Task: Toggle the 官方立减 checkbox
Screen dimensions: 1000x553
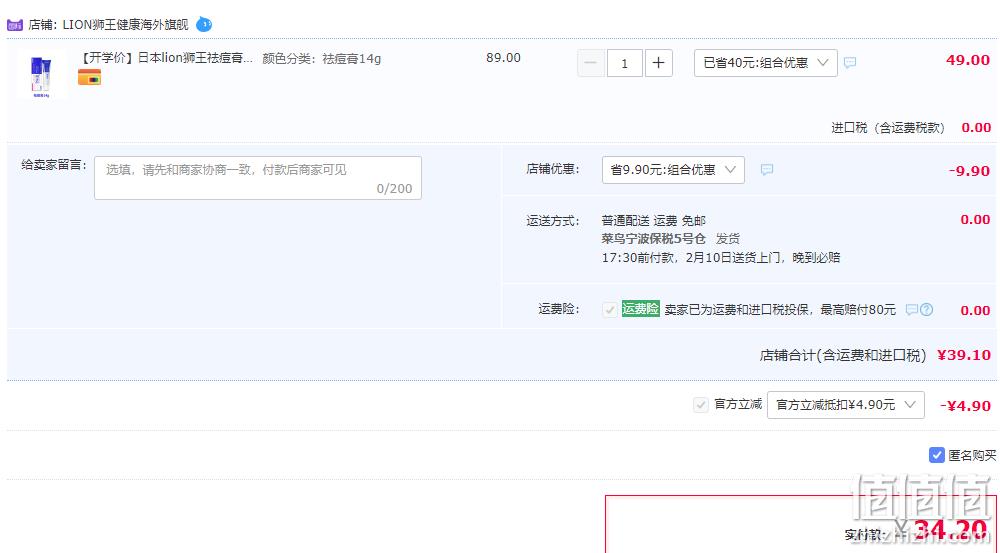Action: coord(701,405)
